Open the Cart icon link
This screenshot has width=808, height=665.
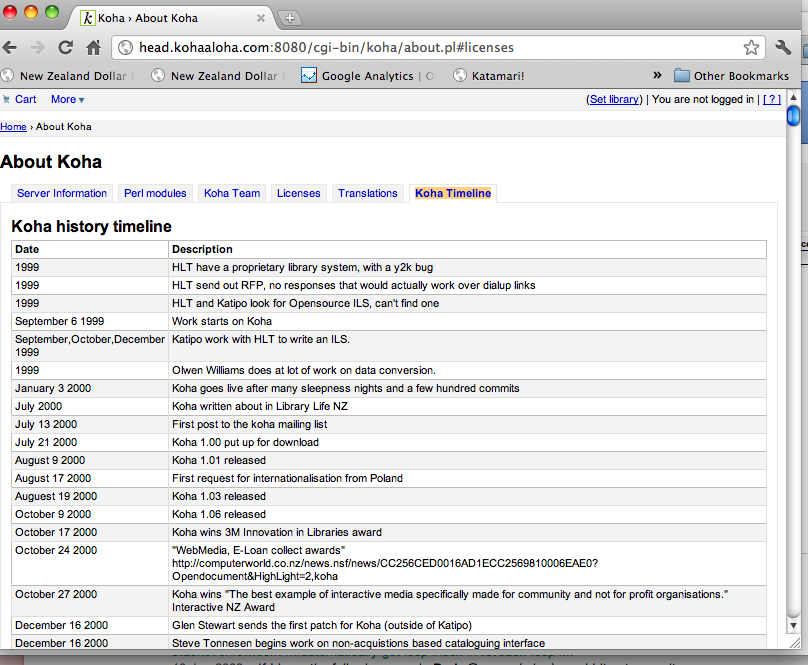pyautogui.click(x=20, y=99)
